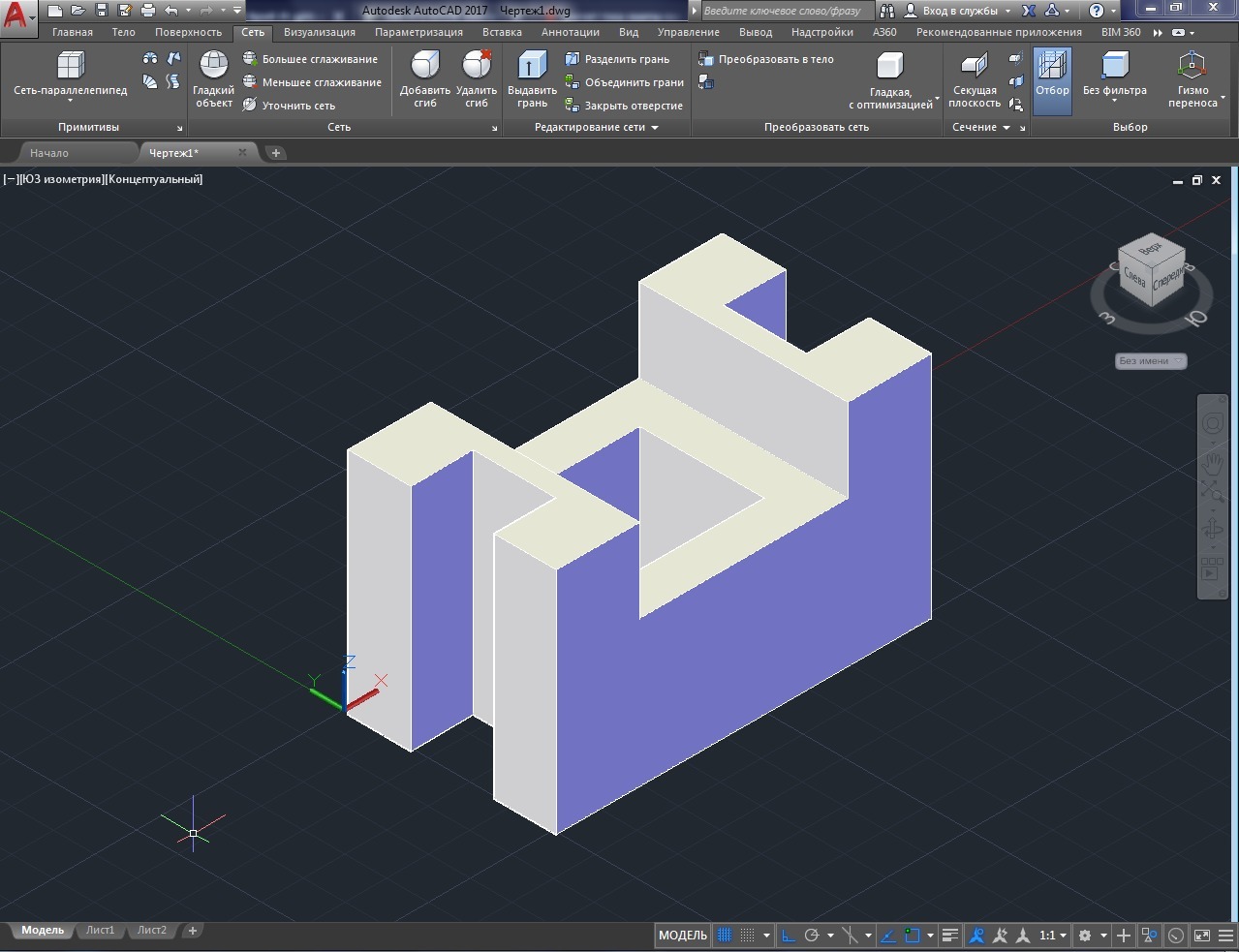This screenshot has height=952, width=1239.
Task: Add a new drawing tab with plus button
Action: (275, 153)
